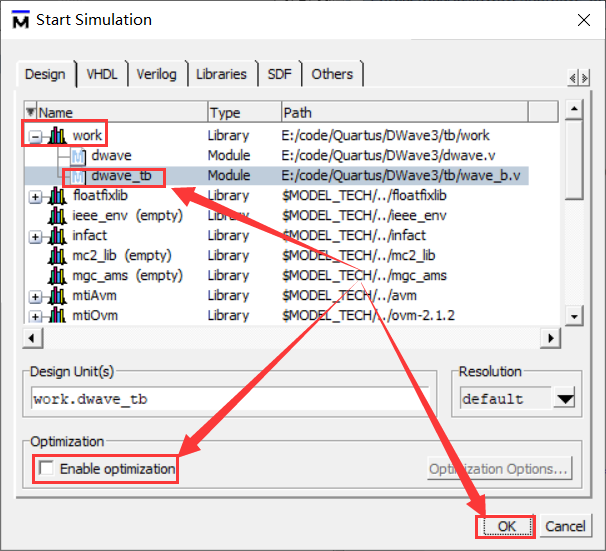This screenshot has height=551, width=606.
Task: Click the floatfixlib library icon
Action: pyautogui.click(x=57, y=196)
